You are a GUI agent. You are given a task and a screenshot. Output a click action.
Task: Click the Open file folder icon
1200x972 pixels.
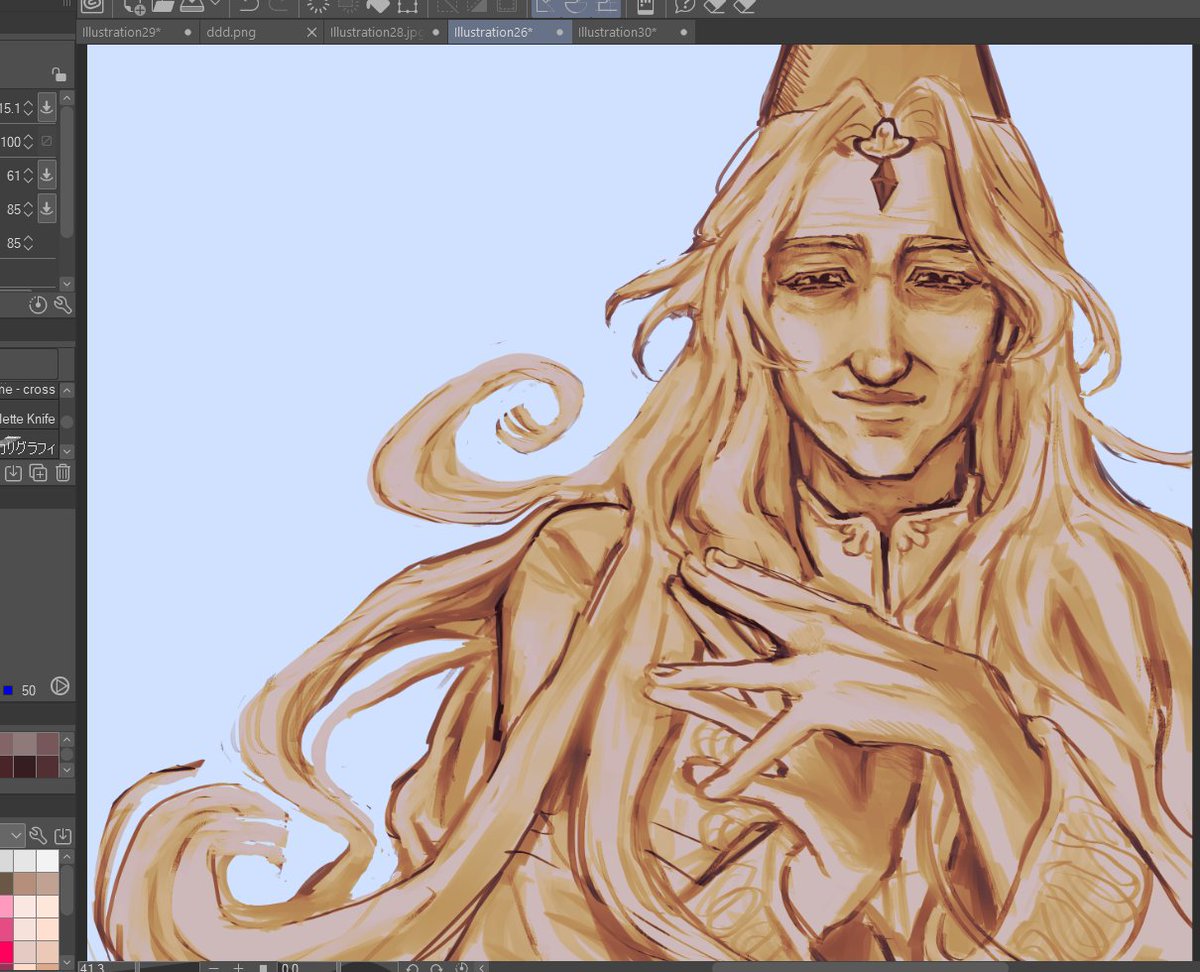click(x=162, y=6)
